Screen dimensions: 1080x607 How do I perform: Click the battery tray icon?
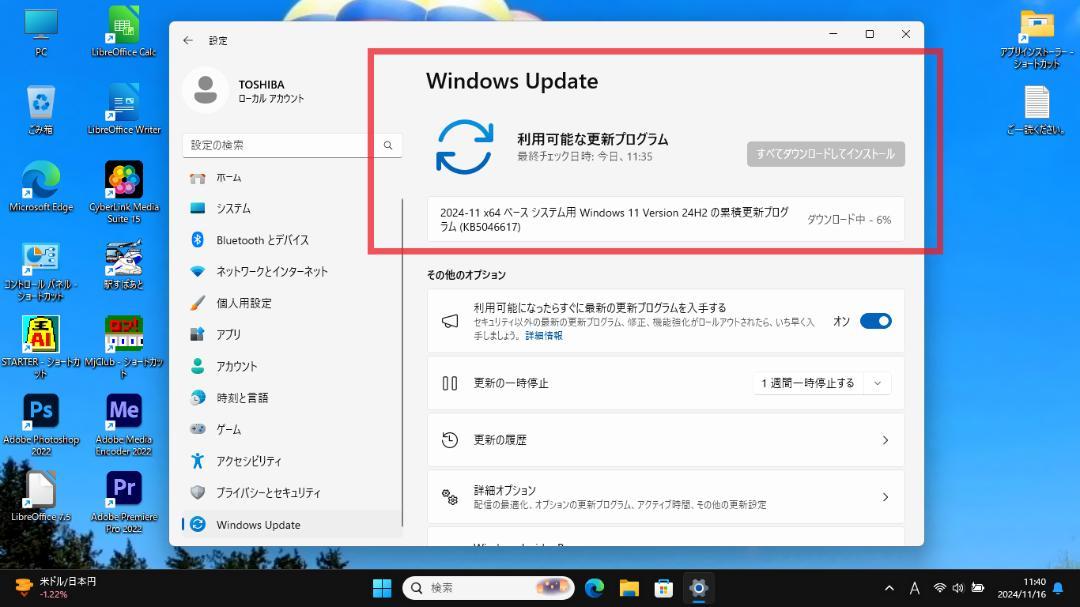pos(977,588)
